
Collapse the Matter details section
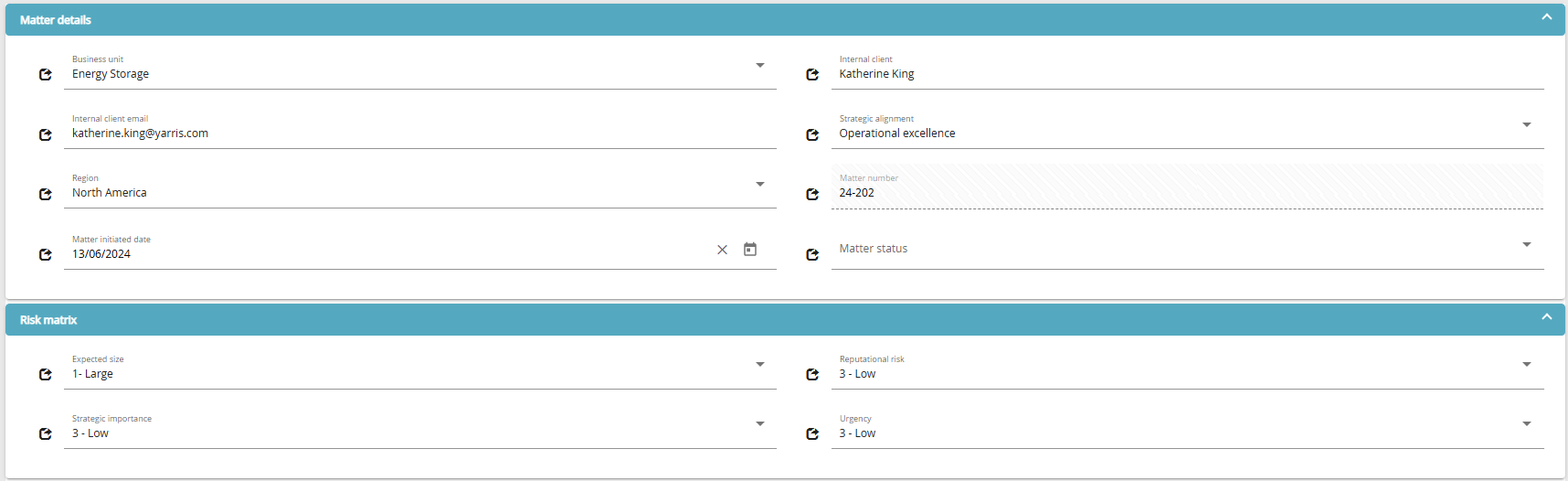1547,17
